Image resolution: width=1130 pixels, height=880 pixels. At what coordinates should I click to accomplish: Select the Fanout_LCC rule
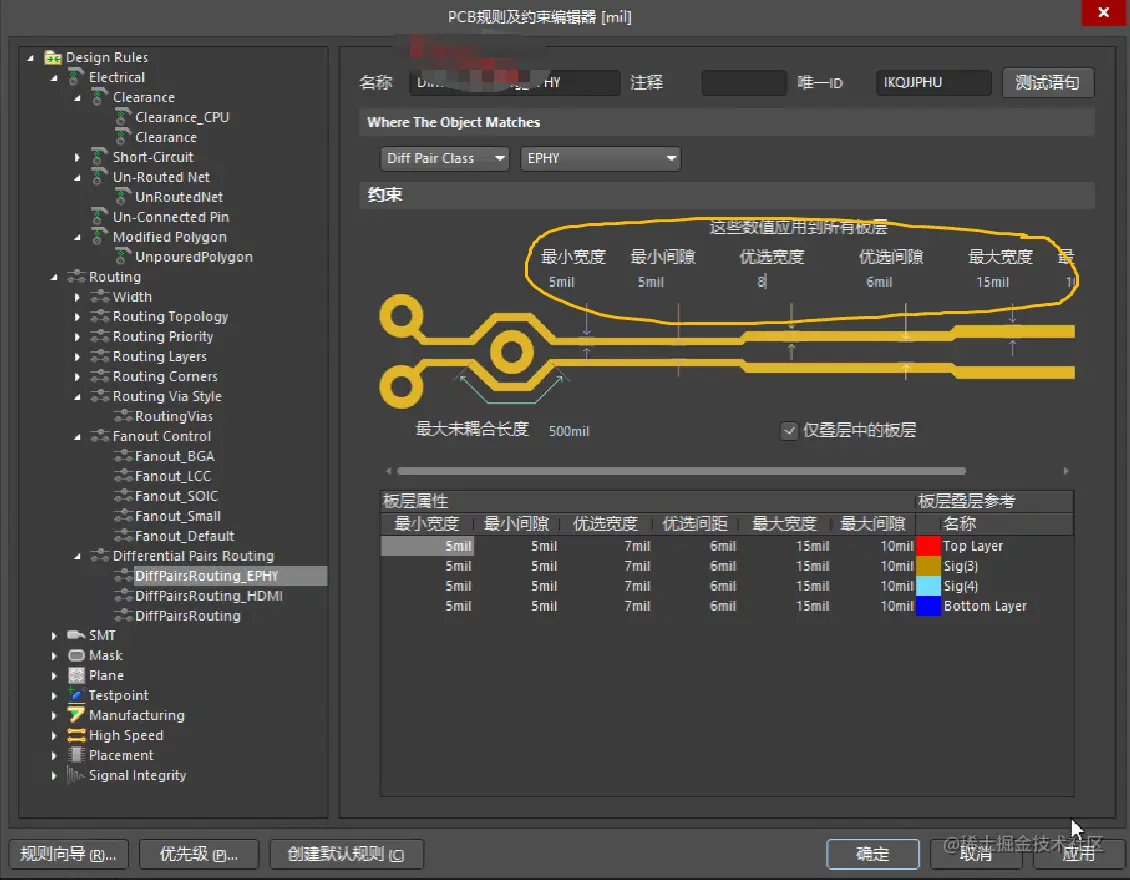pos(173,476)
